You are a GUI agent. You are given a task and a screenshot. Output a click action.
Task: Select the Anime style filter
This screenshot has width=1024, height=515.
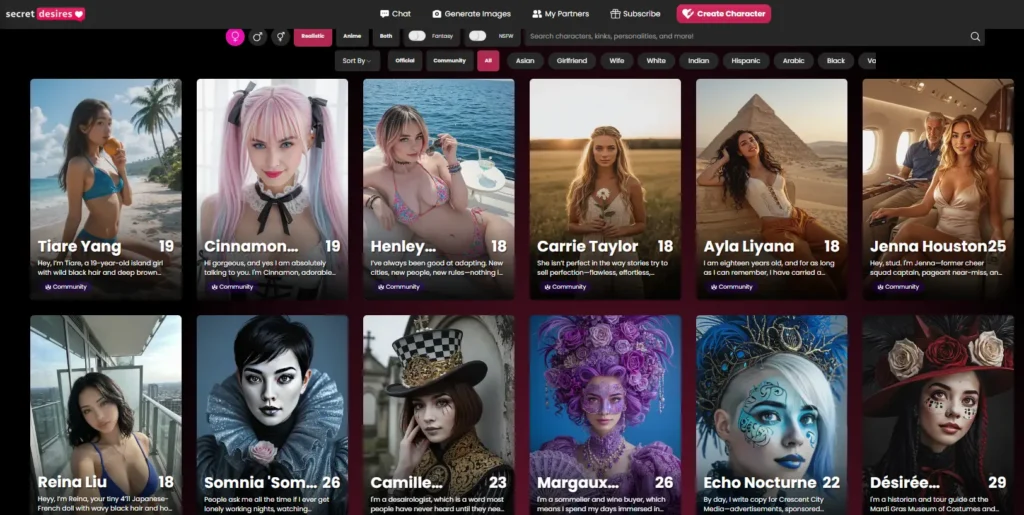[352, 37]
